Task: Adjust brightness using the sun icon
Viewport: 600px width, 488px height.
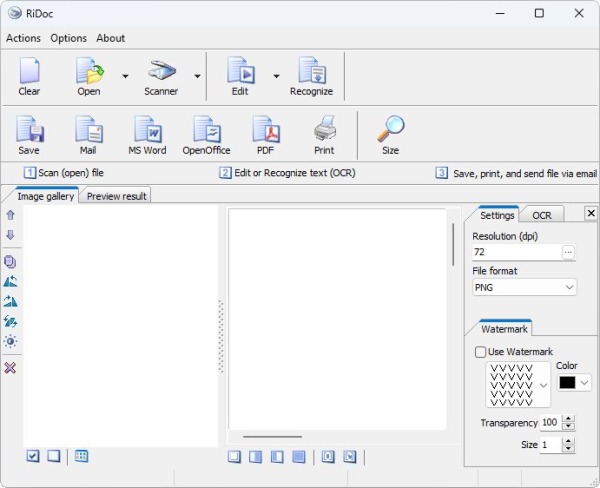Action: tap(10, 341)
